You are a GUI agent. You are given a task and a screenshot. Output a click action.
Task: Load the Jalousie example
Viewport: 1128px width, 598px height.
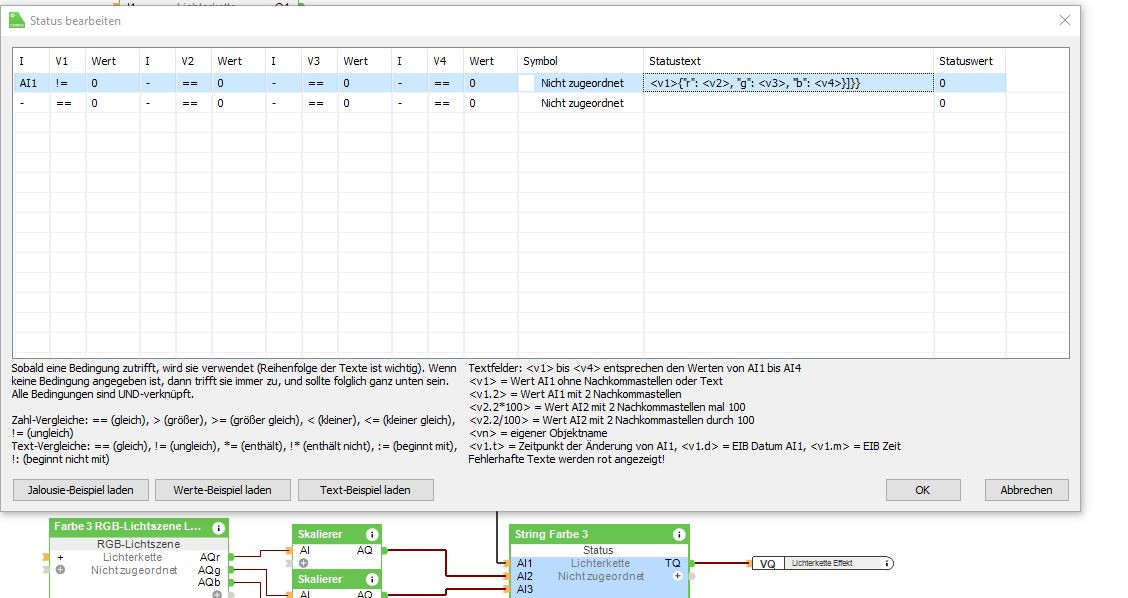point(80,490)
